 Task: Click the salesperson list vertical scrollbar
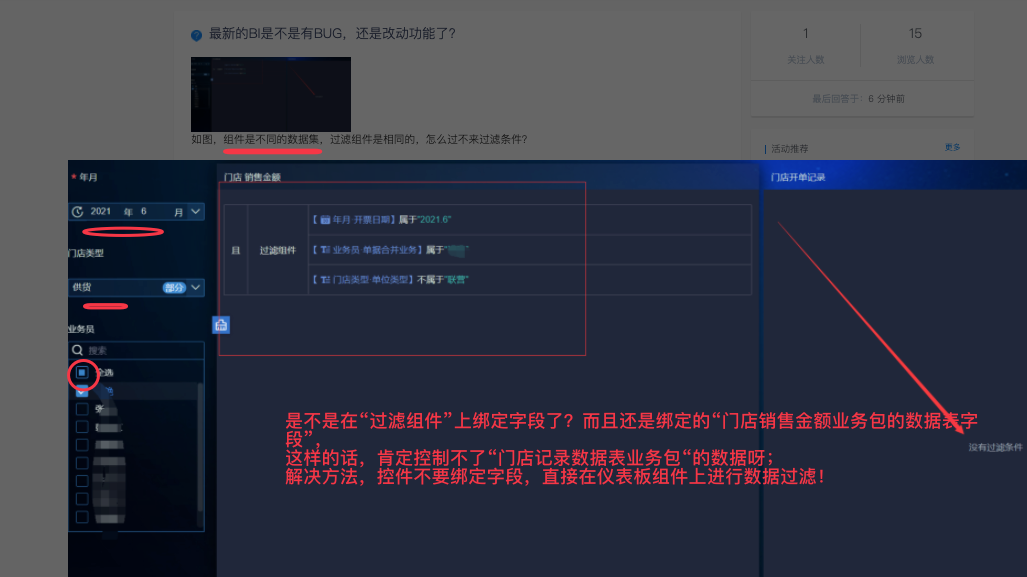click(x=200, y=445)
